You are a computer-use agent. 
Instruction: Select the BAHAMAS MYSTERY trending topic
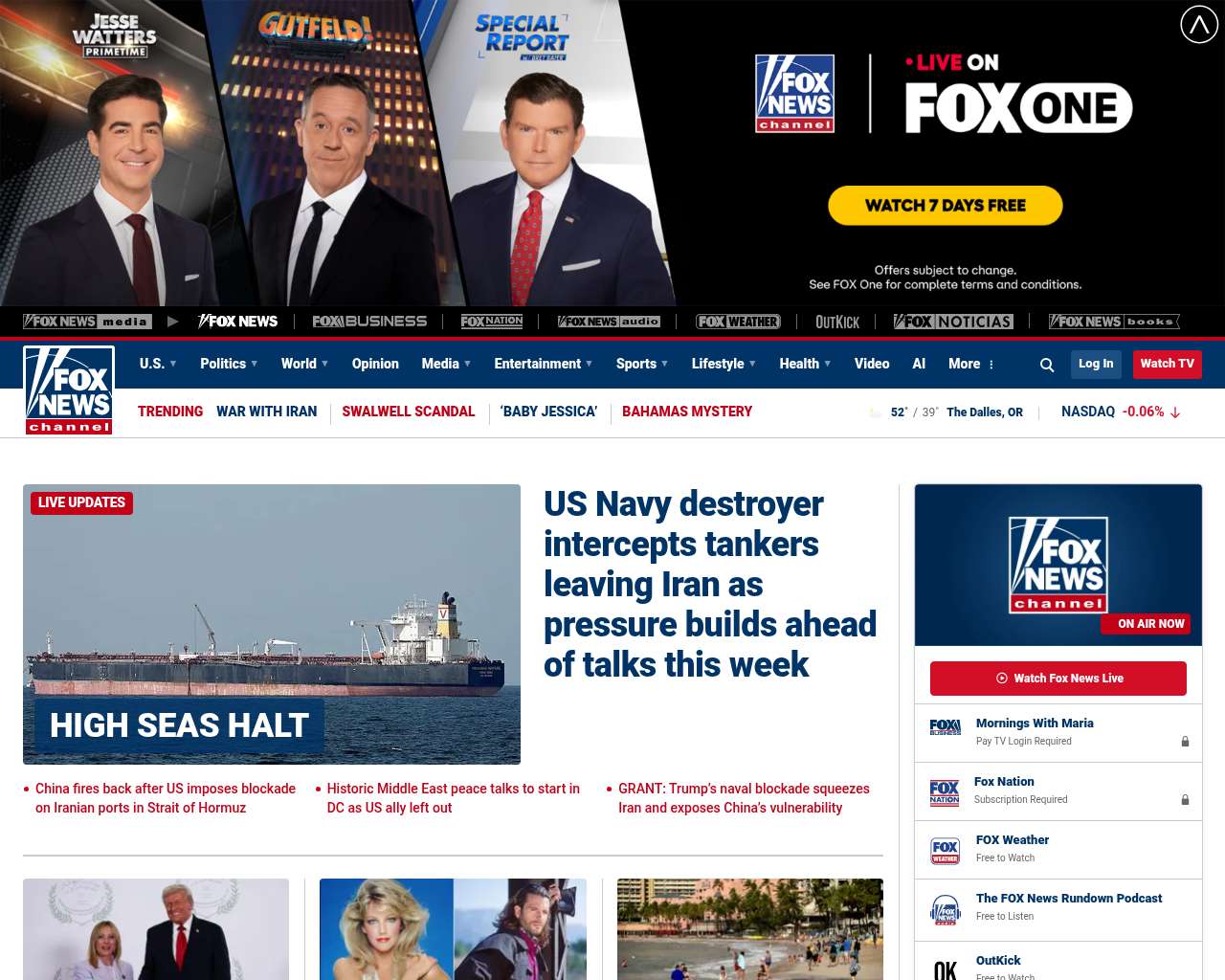click(687, 412)
